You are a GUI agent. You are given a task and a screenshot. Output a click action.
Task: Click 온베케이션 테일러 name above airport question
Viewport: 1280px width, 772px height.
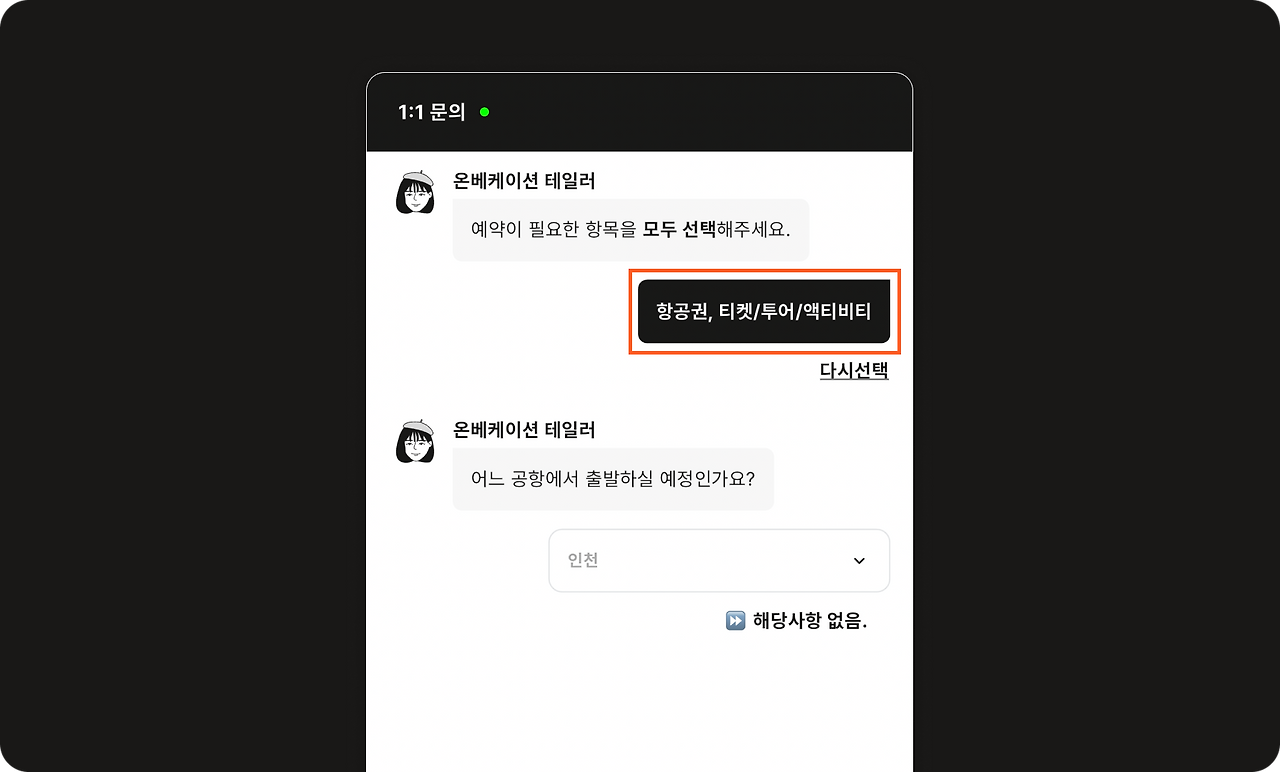click(x=524, y=430)
